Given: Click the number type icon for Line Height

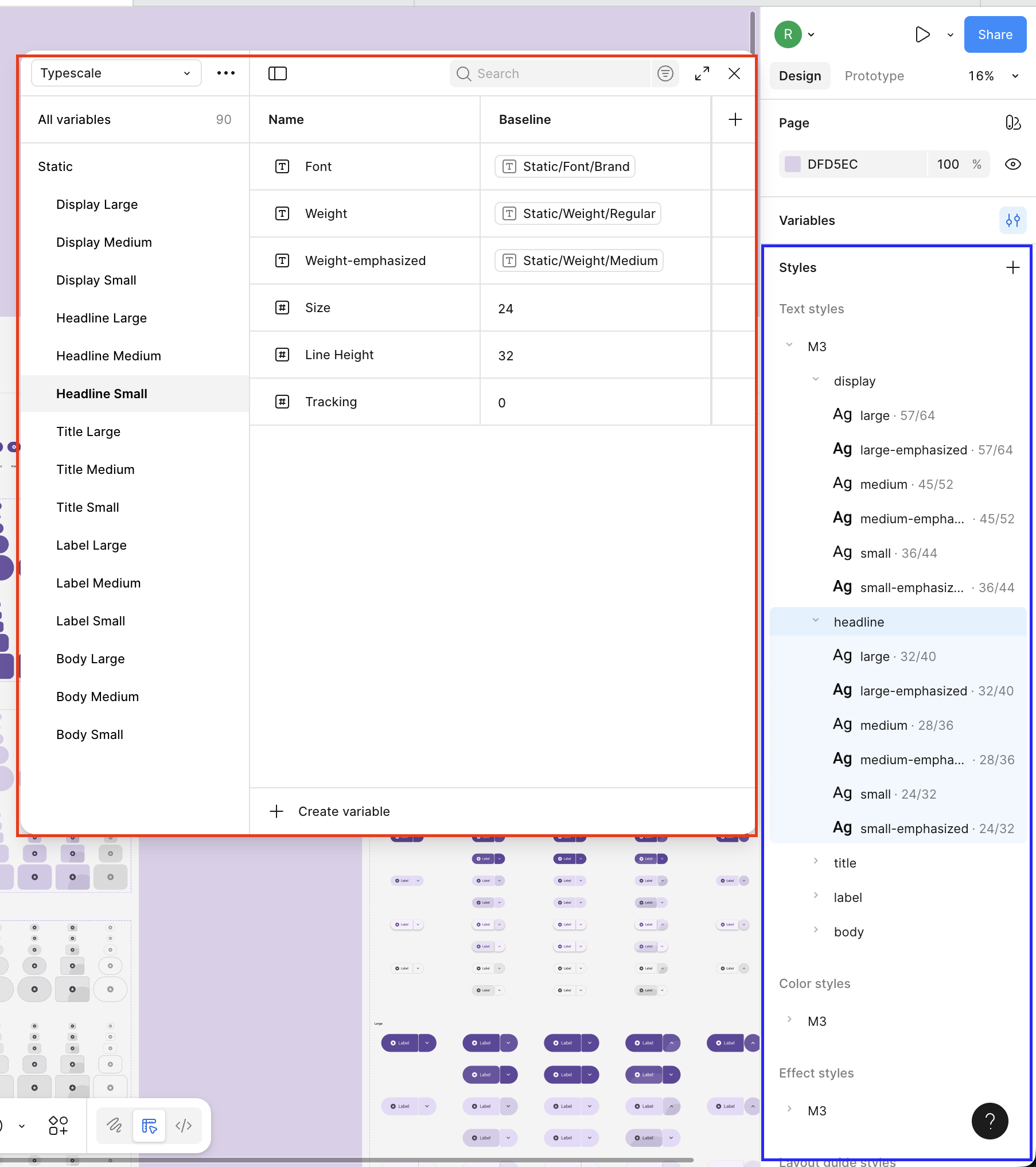Looking at the screenshot, I should click(x=282, y=355).
